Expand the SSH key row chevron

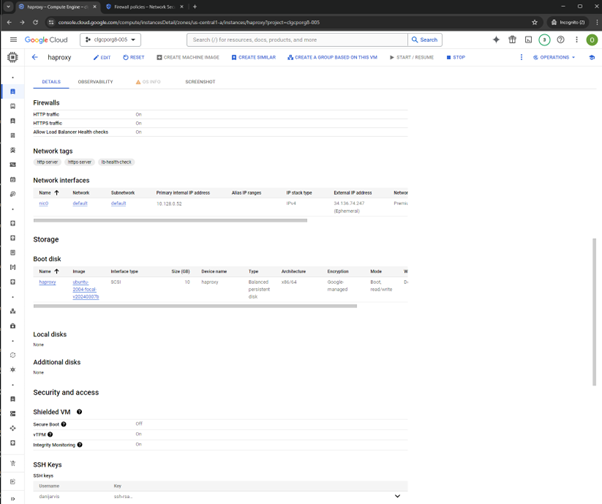point(397,496)
